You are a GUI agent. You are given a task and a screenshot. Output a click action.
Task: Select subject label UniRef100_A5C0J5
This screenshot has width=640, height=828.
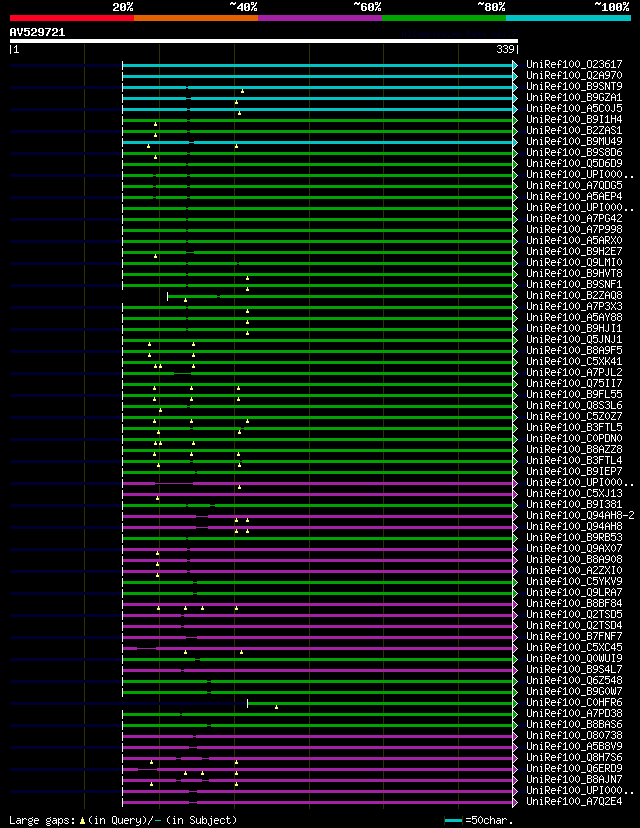575,108
